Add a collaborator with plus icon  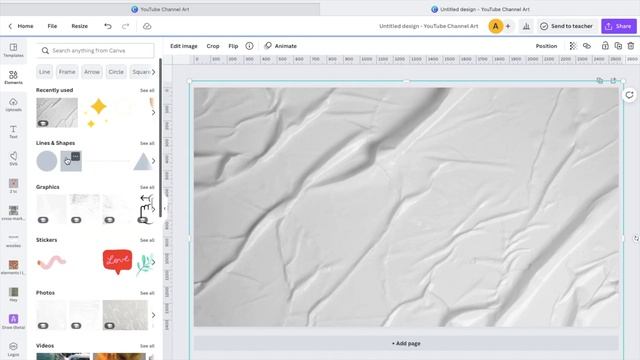click(508, 26)
